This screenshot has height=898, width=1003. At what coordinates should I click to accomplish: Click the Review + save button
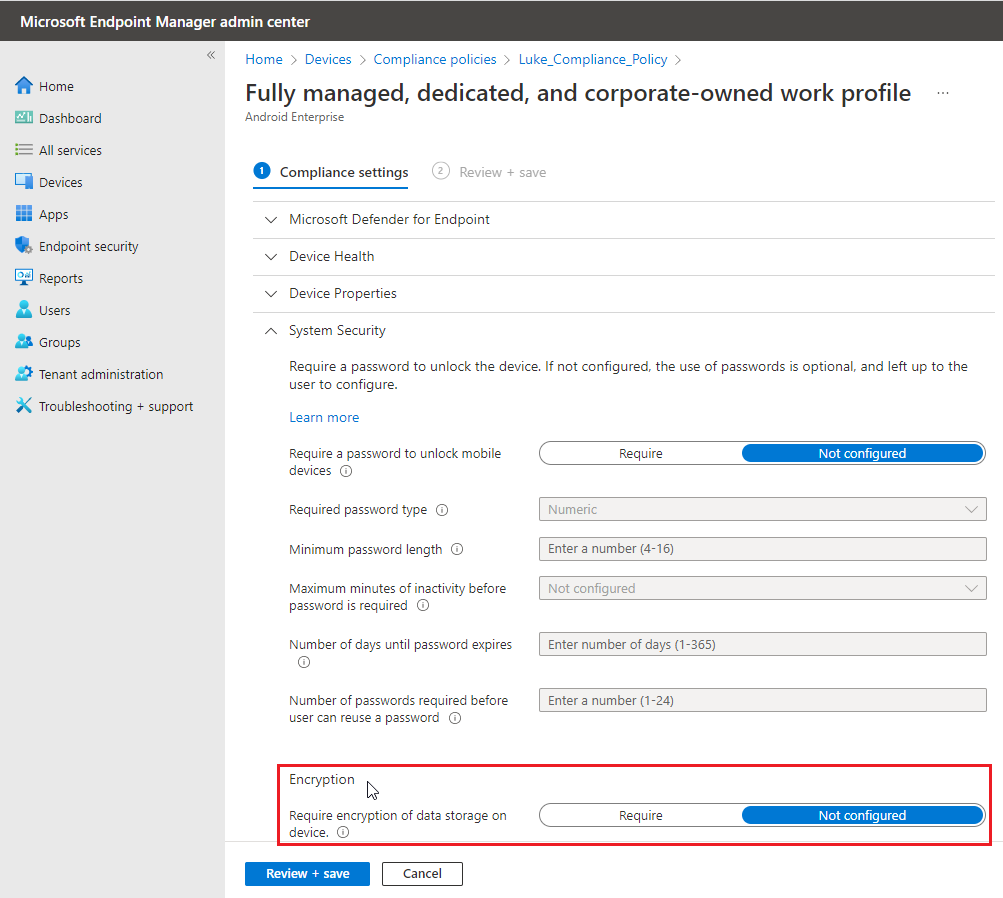[x=306, y=873]
